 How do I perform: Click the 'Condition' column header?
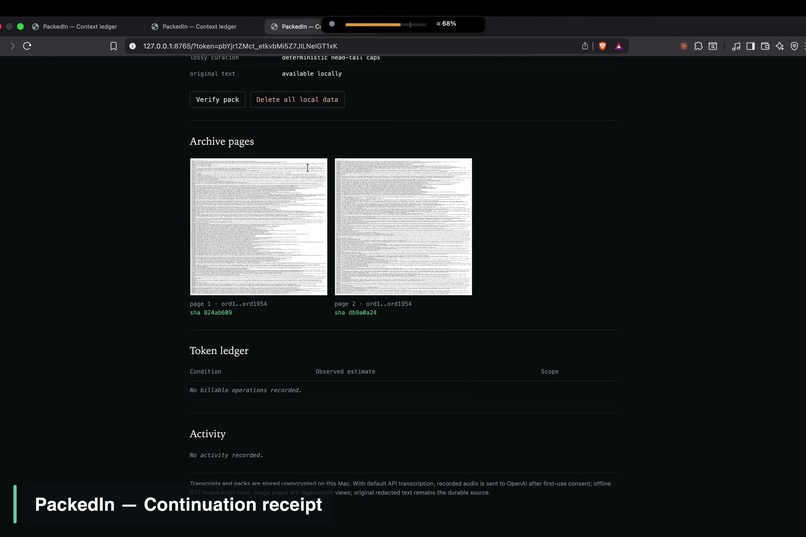(x=206, y=372)
